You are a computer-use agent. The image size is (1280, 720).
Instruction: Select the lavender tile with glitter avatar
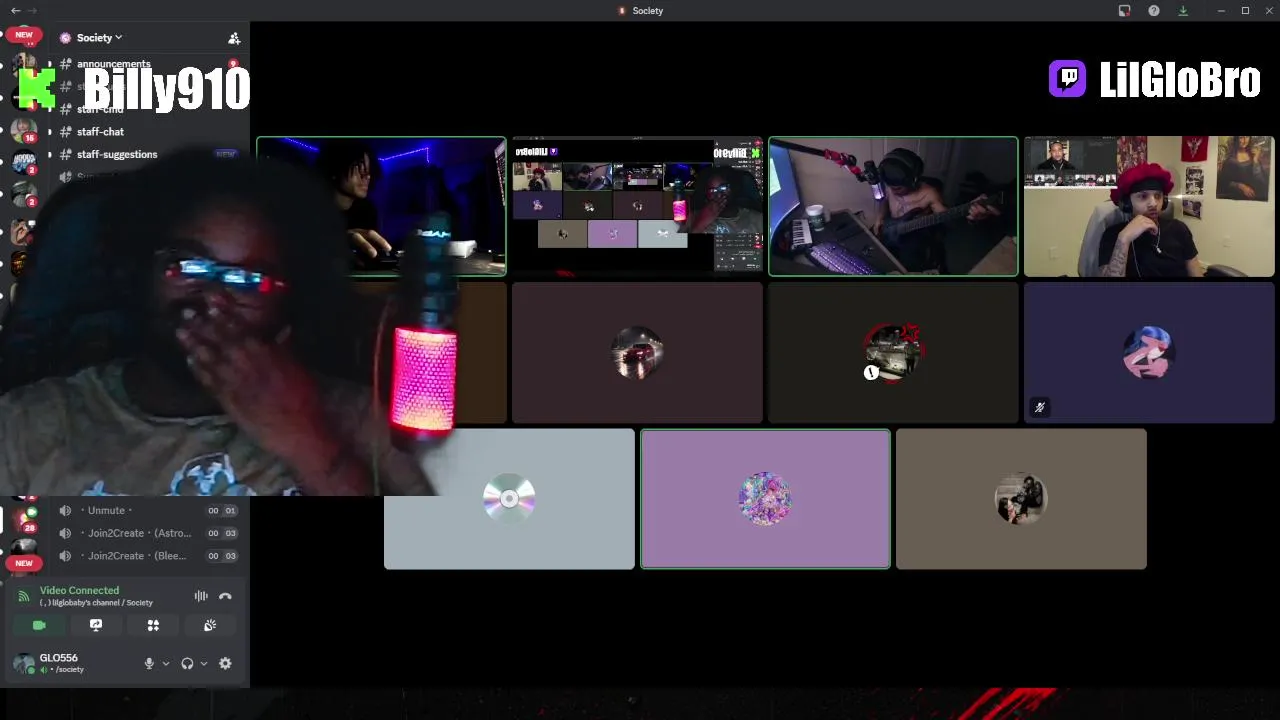pyautogui.click(x=765, y=499)
